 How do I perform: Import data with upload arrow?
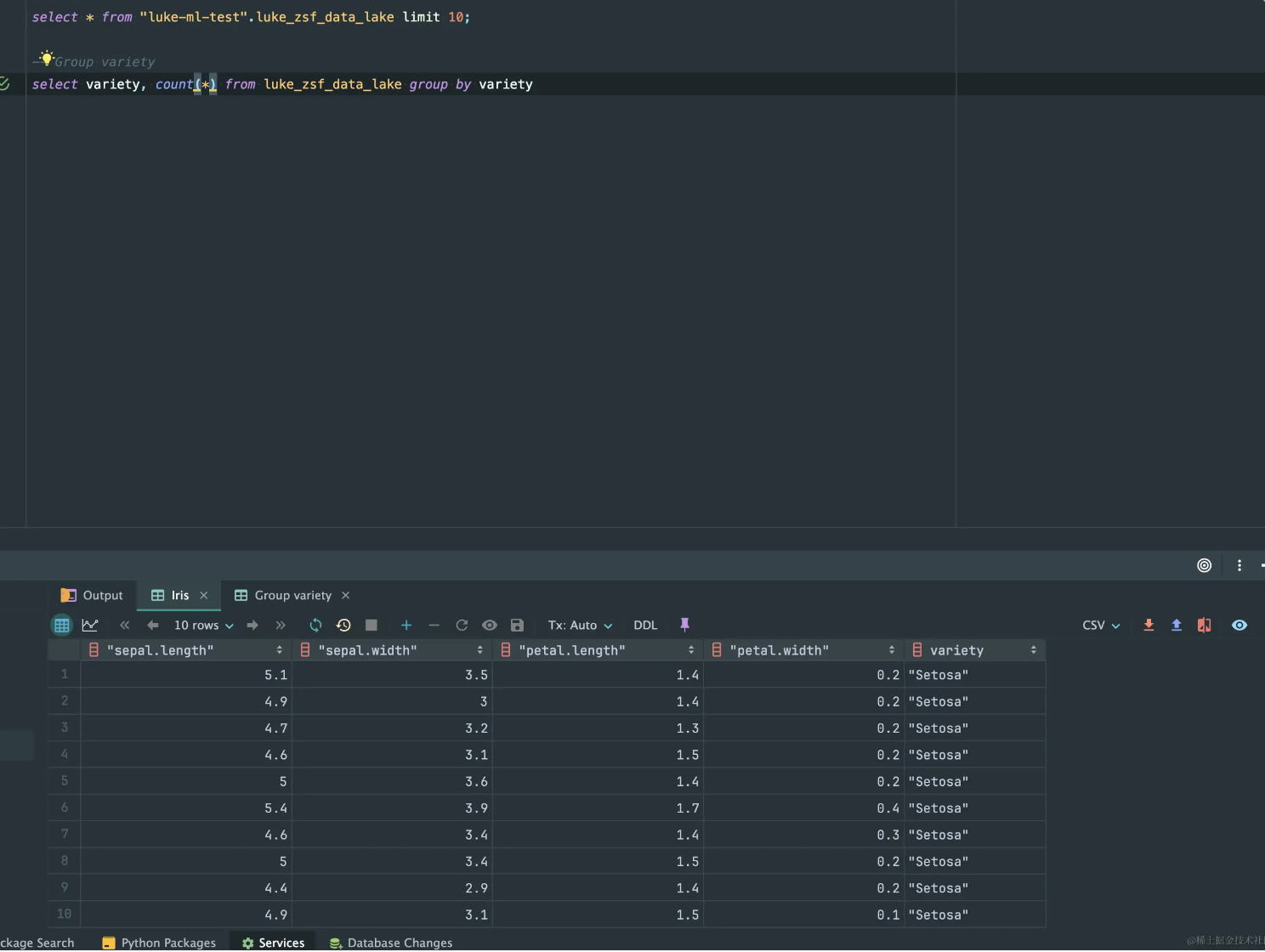click(1177, 626)
